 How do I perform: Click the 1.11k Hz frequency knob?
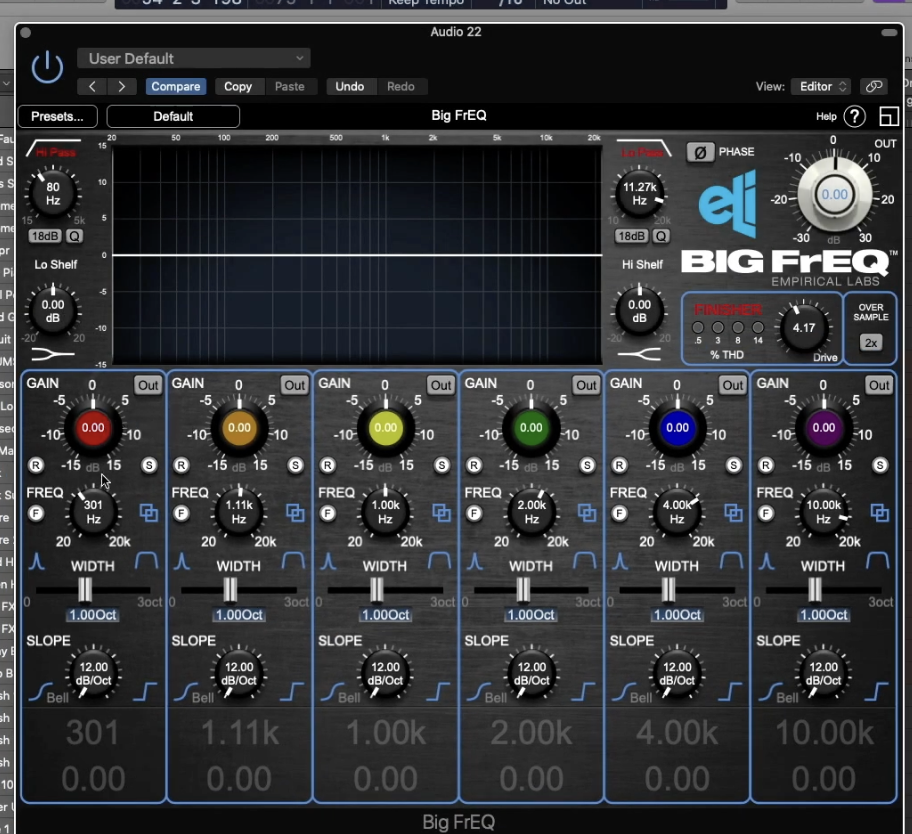pyautogui.click(x=239, y=512)
